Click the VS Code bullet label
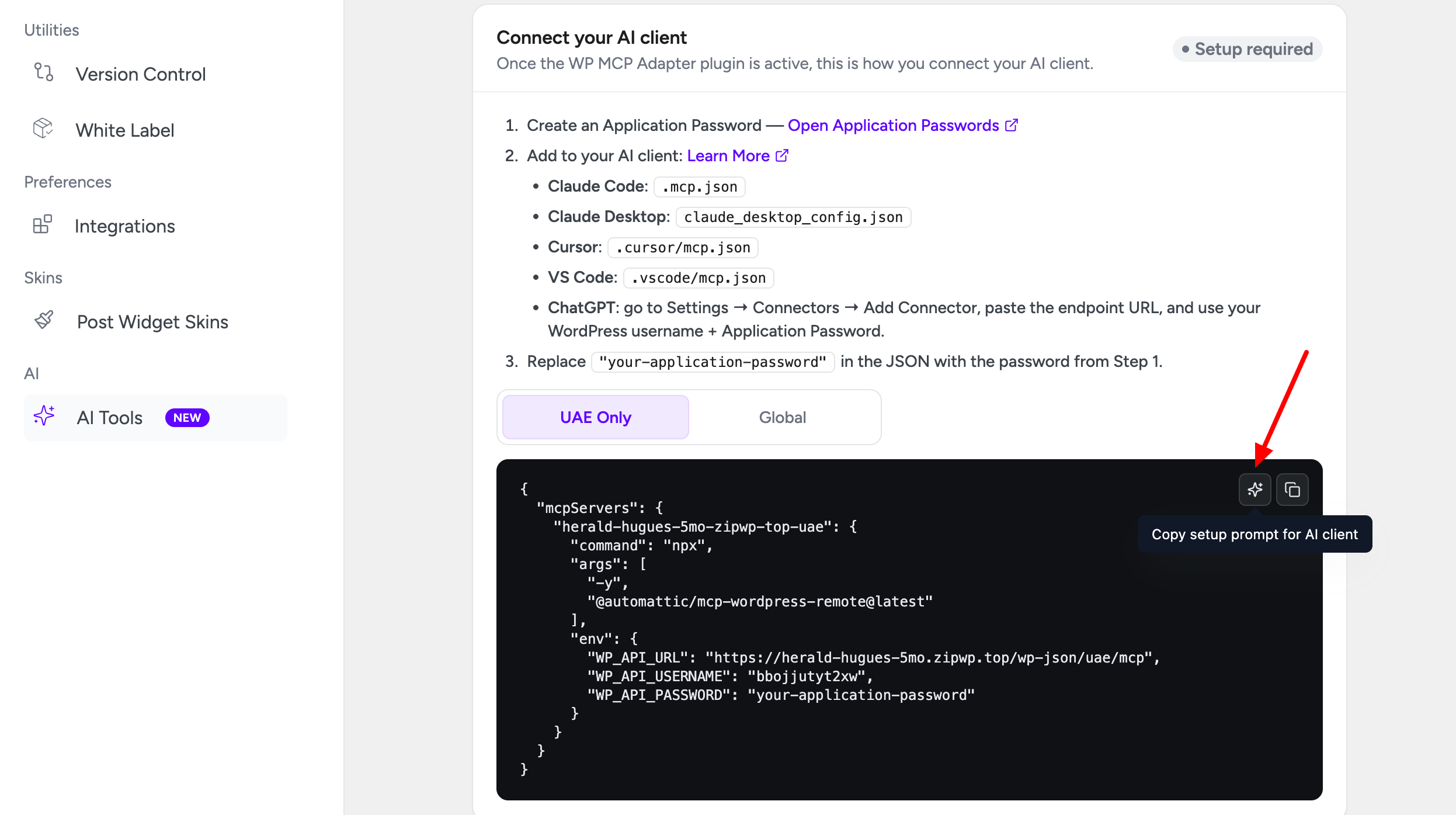 [582, 278]
